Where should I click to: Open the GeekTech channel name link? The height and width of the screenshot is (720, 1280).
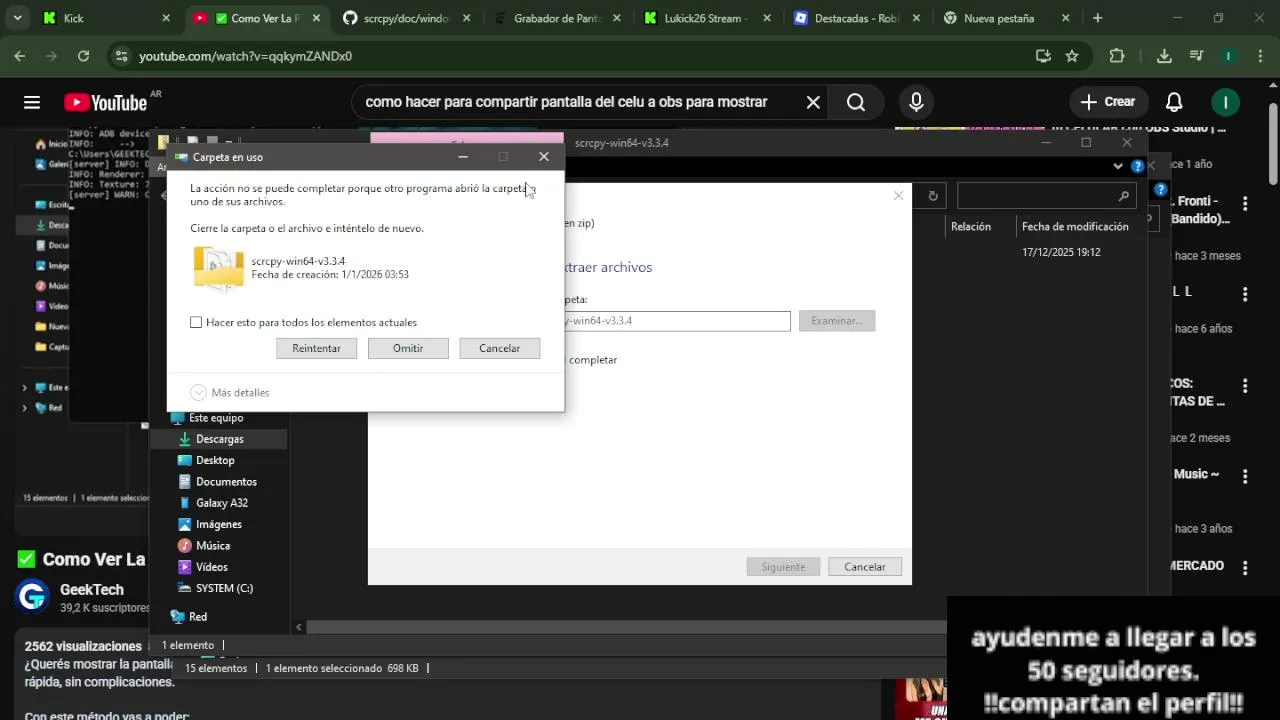pyautogui.click(x=92, y=590)
